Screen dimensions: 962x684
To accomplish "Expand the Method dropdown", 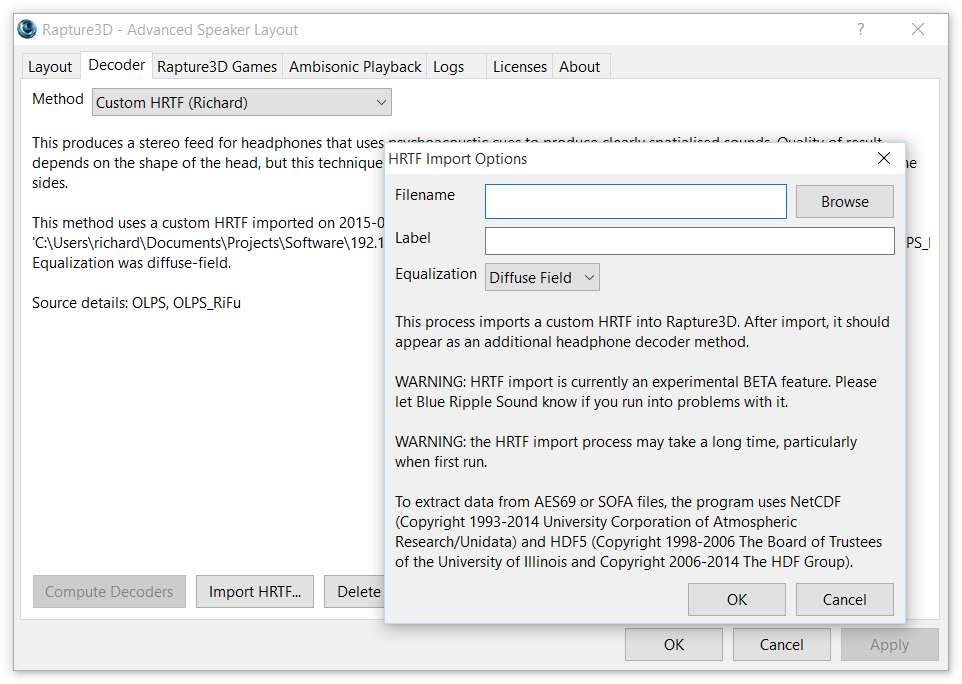I will pos(242,102).
